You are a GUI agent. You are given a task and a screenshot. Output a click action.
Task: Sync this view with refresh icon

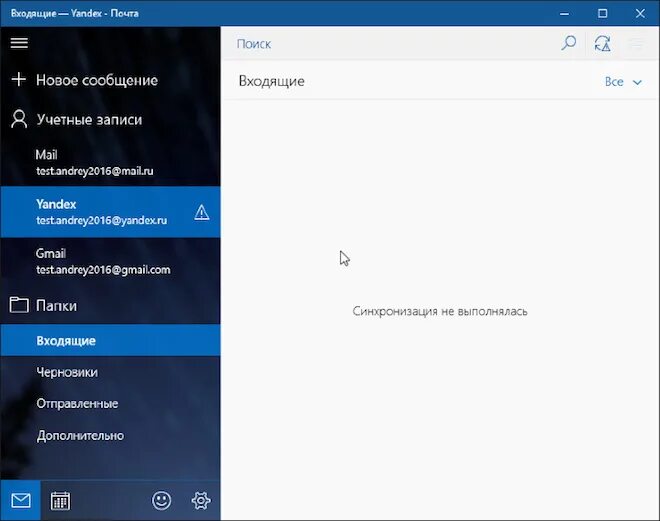pos(603,43)
